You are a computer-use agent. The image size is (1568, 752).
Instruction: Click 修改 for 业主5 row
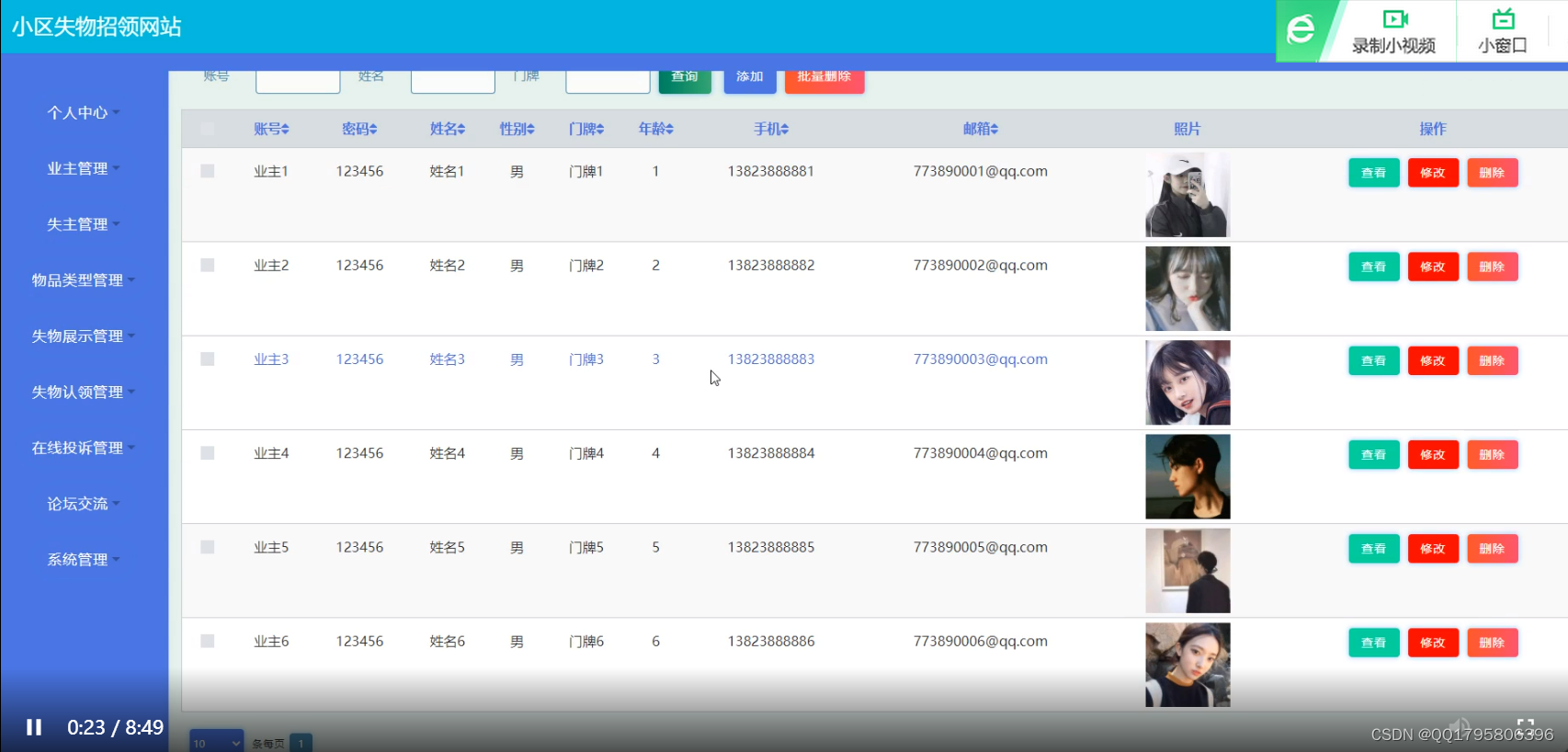pyautogui.click(x=1433, y=549)
